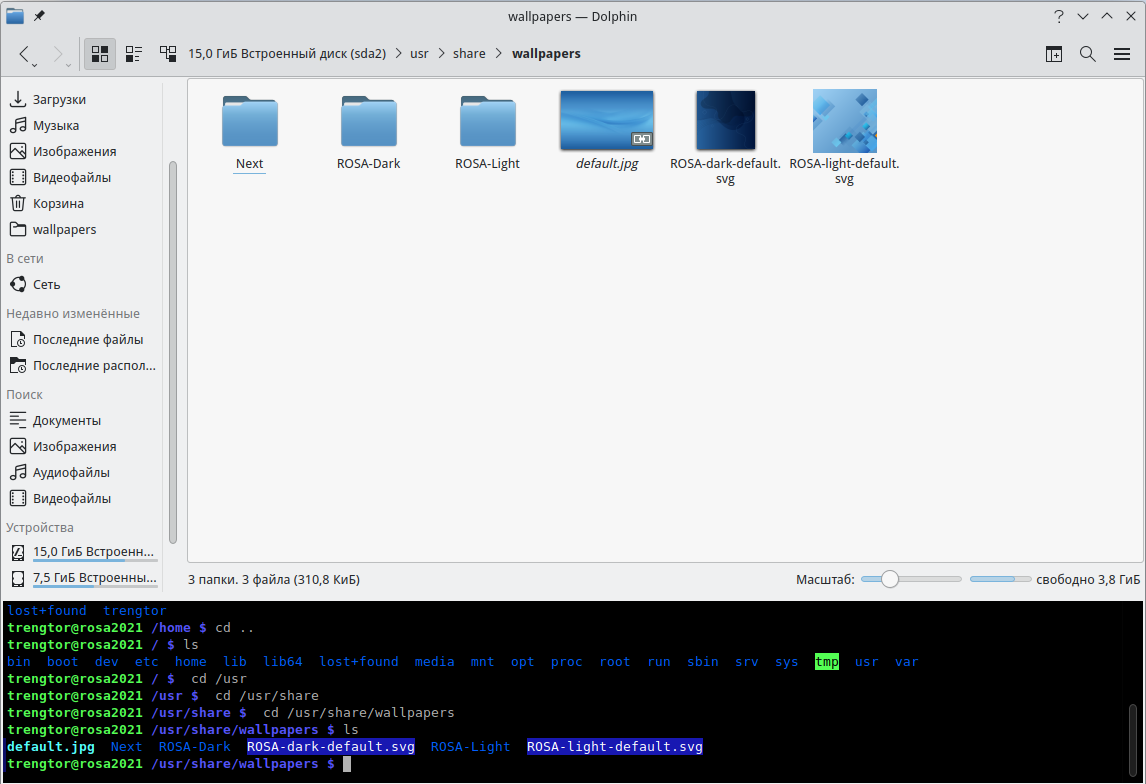
Task: Collapse the Поиск section header
Action: pos(25,395)
